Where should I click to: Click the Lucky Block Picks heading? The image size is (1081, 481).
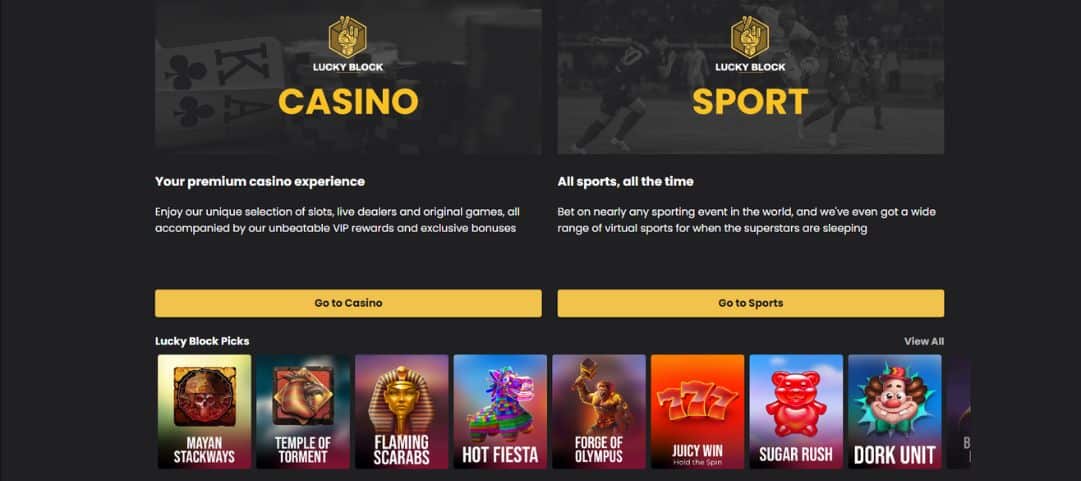(202, 341)
